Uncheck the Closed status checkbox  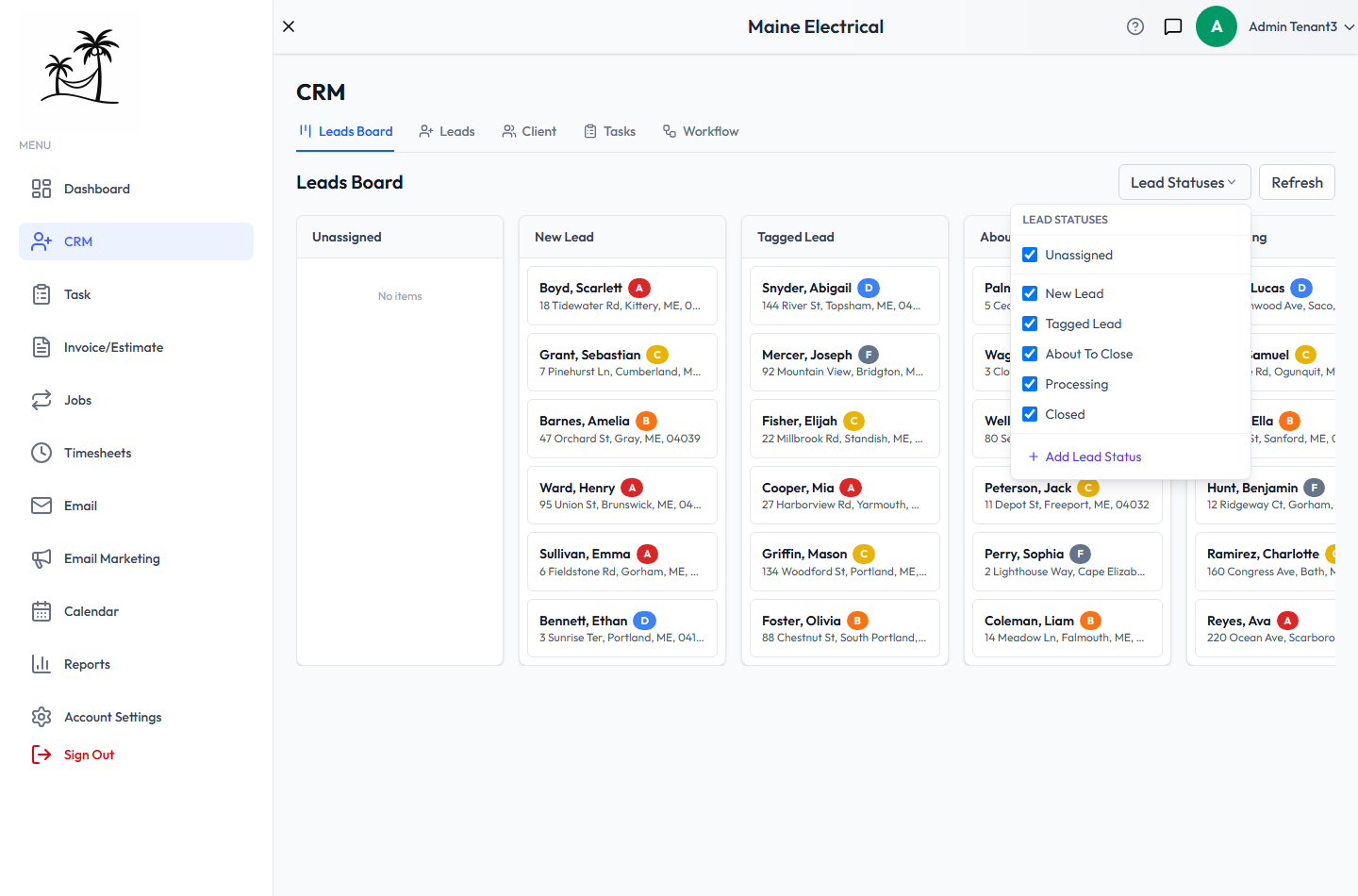[x=1030, y=414]
